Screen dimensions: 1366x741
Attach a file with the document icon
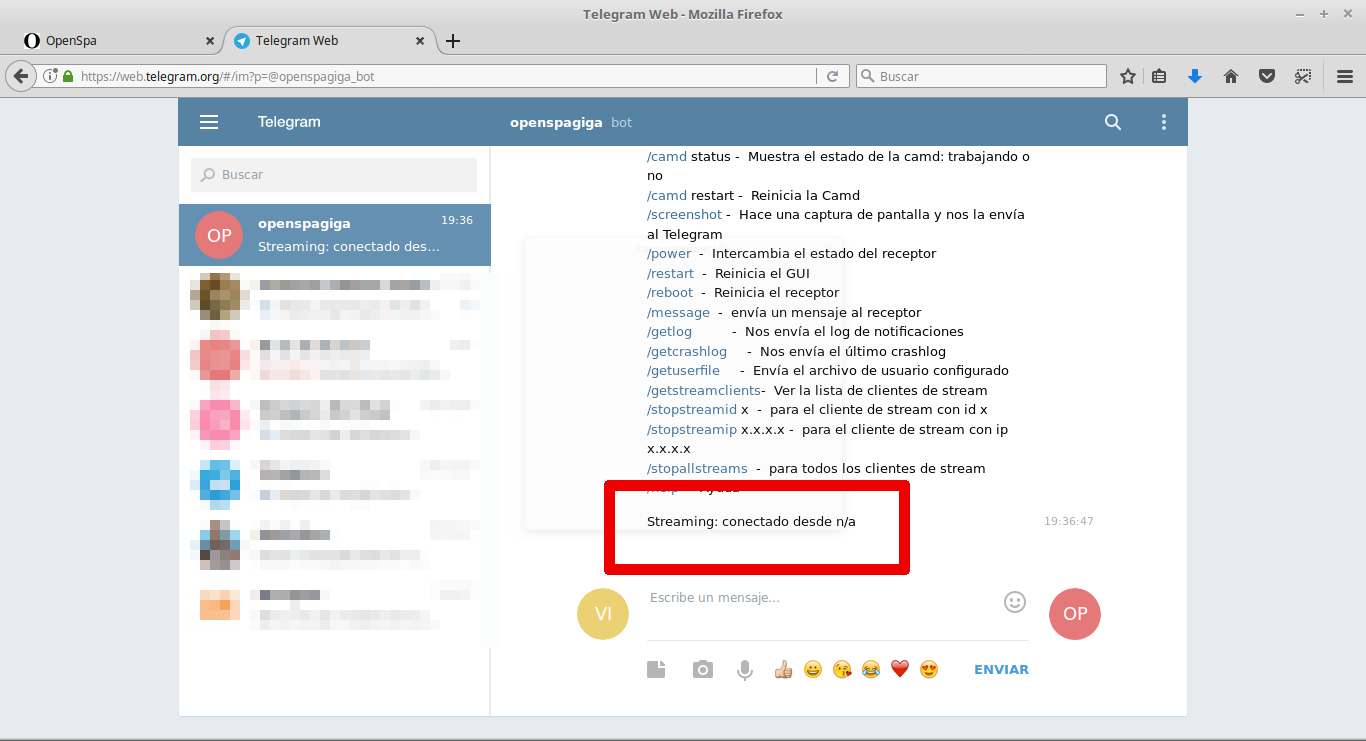pos(656,670)
